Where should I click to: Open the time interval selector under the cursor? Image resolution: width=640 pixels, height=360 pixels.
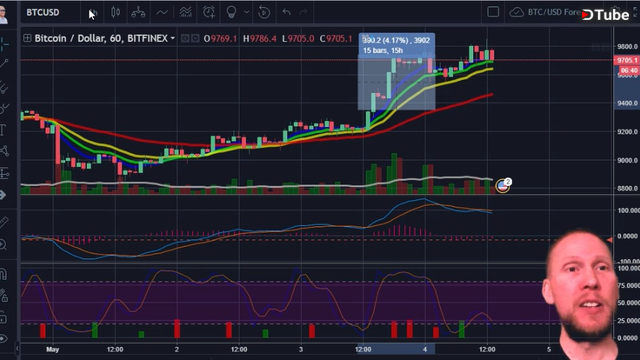pos(93,12)
